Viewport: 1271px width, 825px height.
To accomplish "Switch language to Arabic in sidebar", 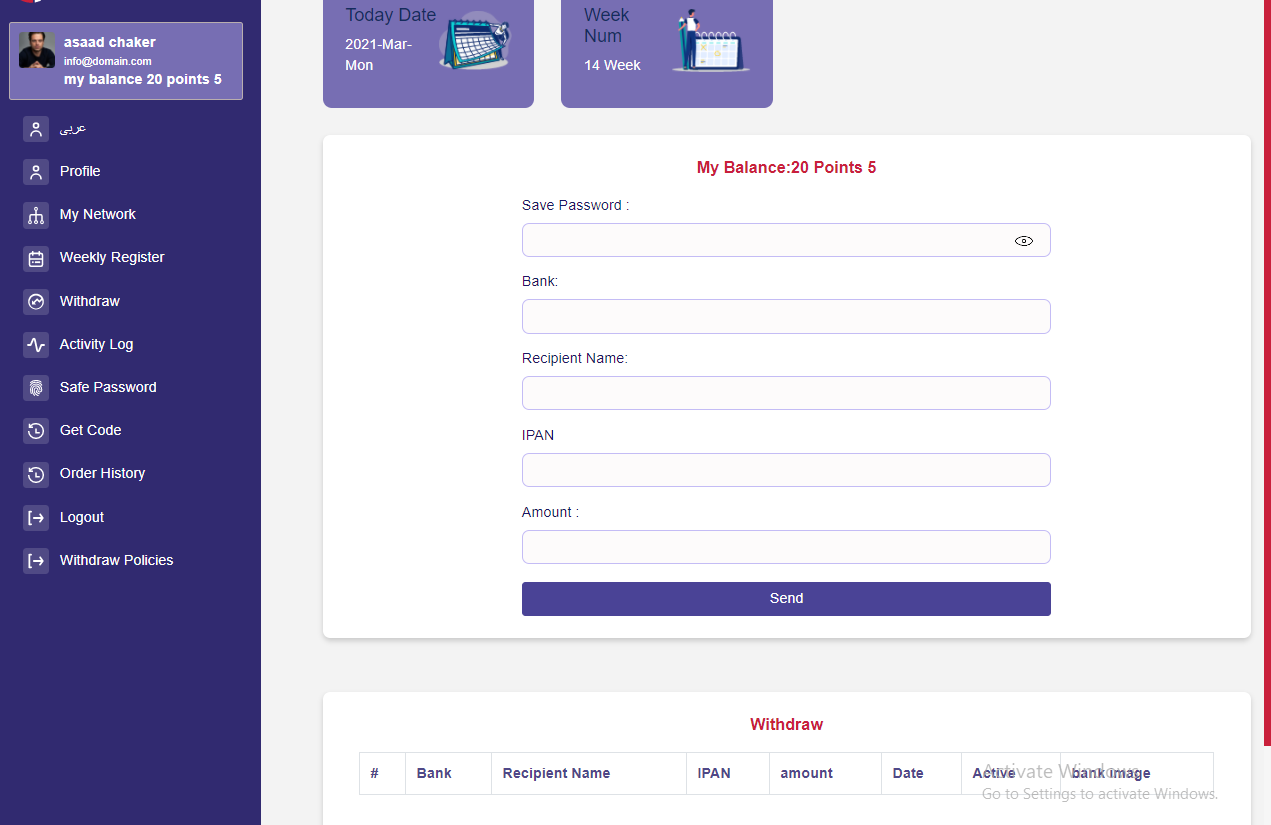I will tap(73, 128).
